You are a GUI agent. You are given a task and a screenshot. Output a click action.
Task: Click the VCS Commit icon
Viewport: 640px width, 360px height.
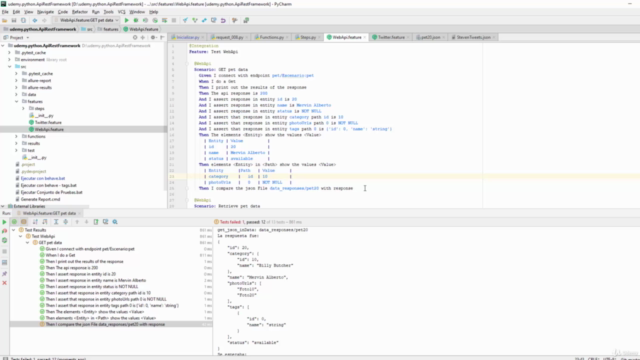point(195,20)
